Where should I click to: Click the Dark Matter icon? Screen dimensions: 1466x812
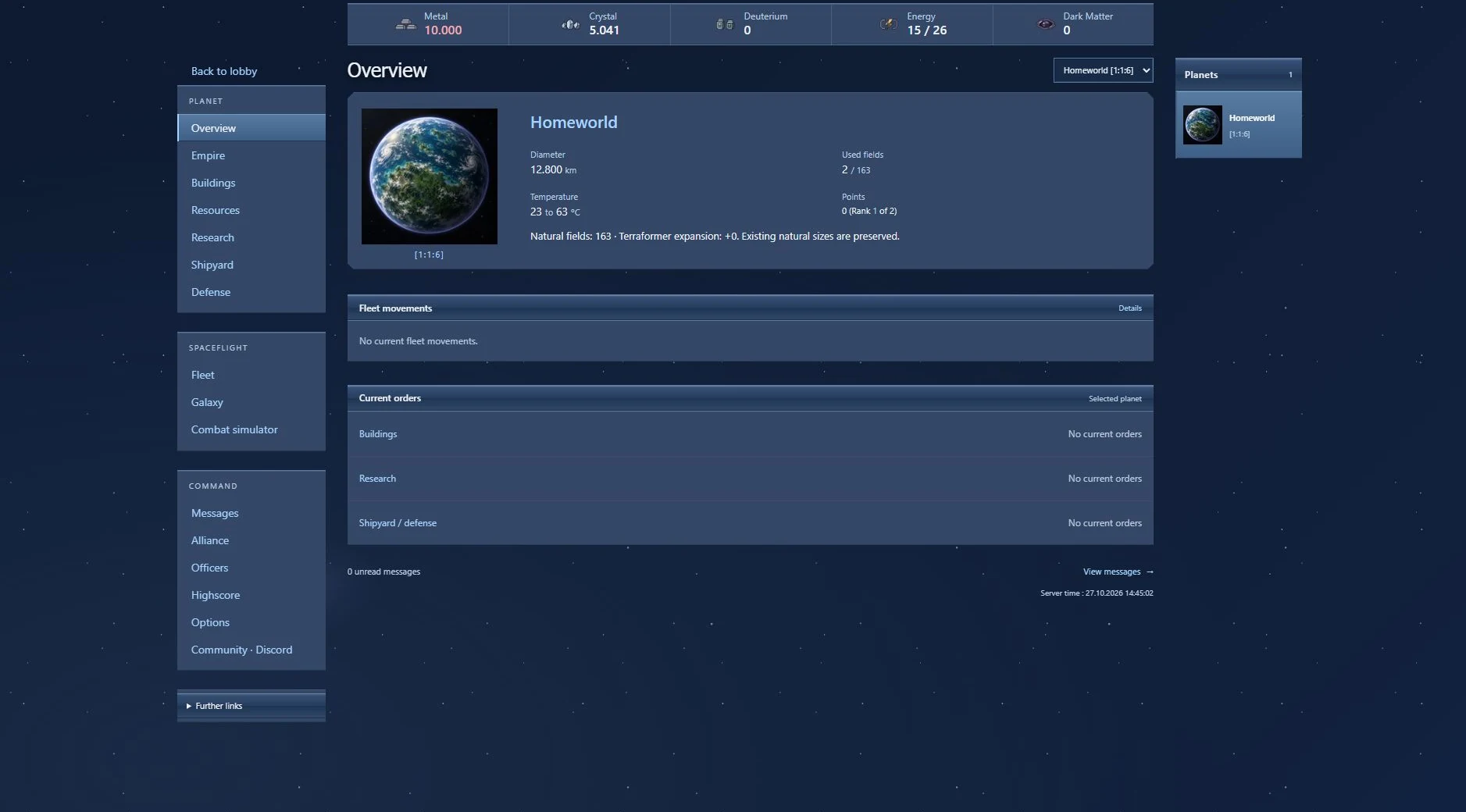click(x=1045, y=24)
